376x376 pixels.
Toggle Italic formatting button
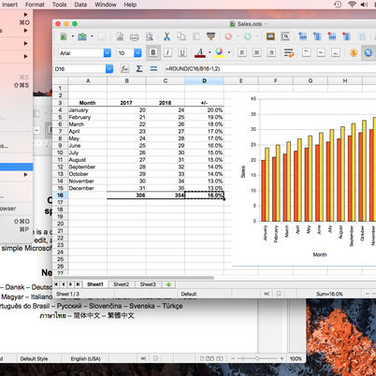click(168, 53)
